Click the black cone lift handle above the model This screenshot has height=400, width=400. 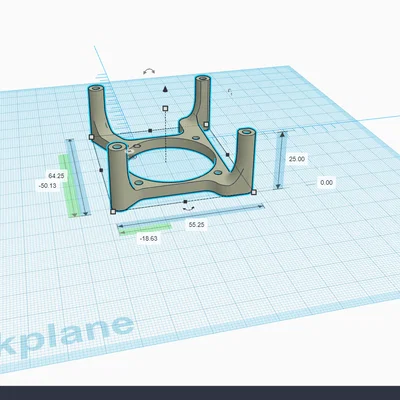[x=165, y=89]
